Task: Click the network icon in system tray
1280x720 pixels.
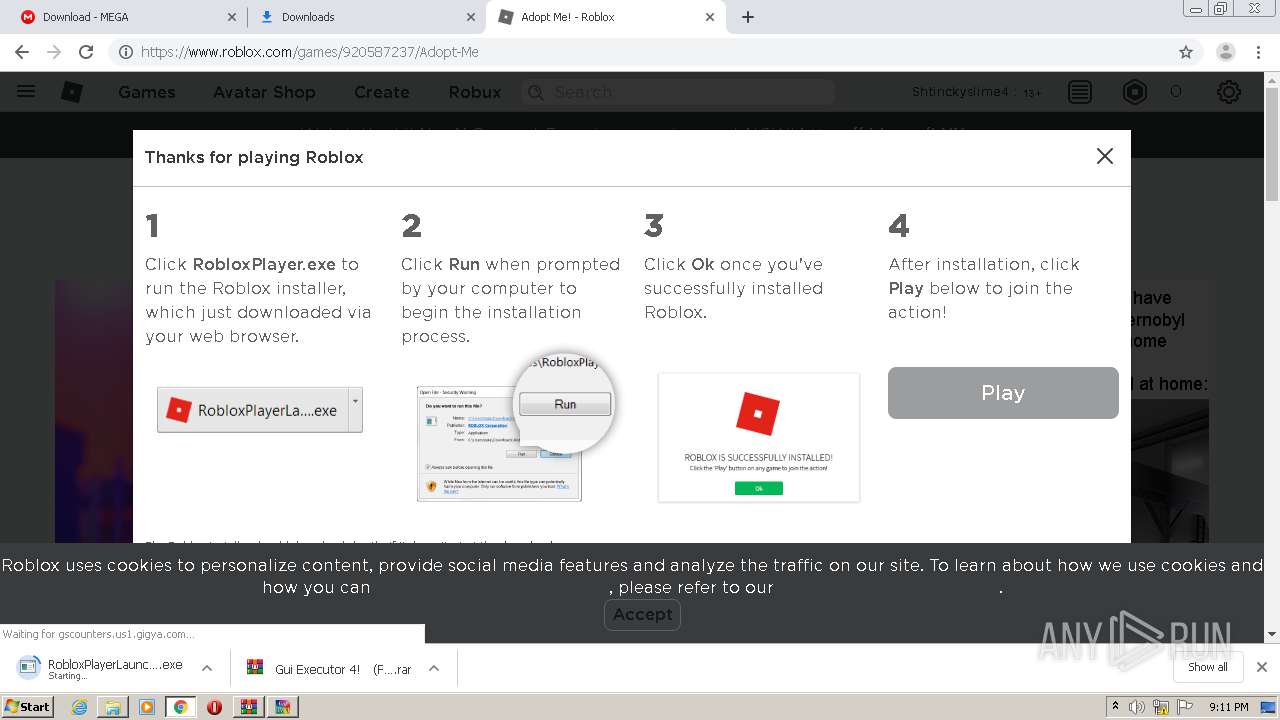Action: pos(1160,707)
